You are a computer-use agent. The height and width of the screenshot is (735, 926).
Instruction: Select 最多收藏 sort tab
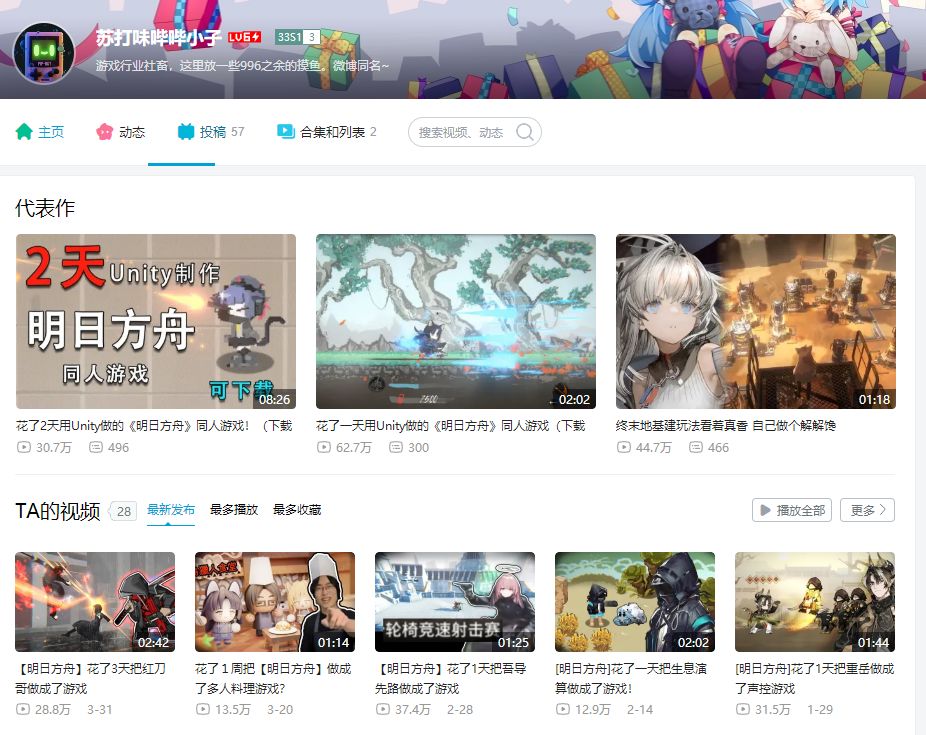[297, 509]
